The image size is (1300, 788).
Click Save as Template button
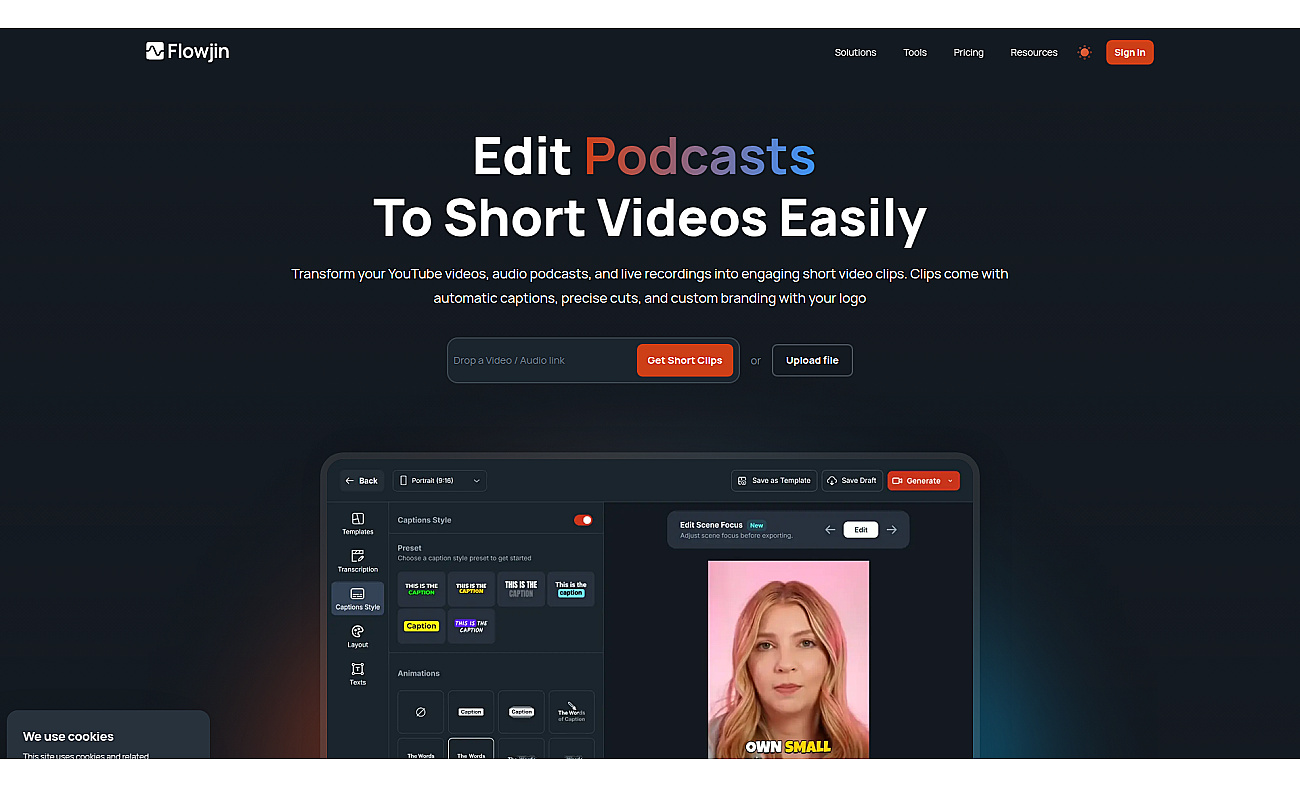pyautogui.click(x=774, y=481)
